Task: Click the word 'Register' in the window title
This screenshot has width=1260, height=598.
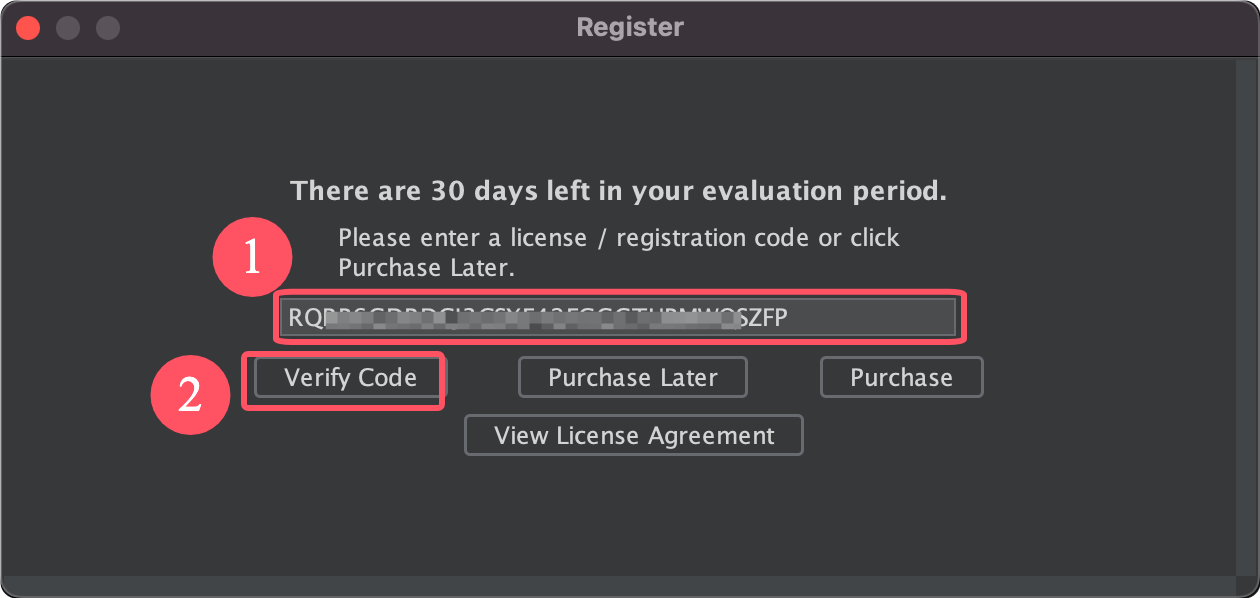Action: (x=630, y=28)
